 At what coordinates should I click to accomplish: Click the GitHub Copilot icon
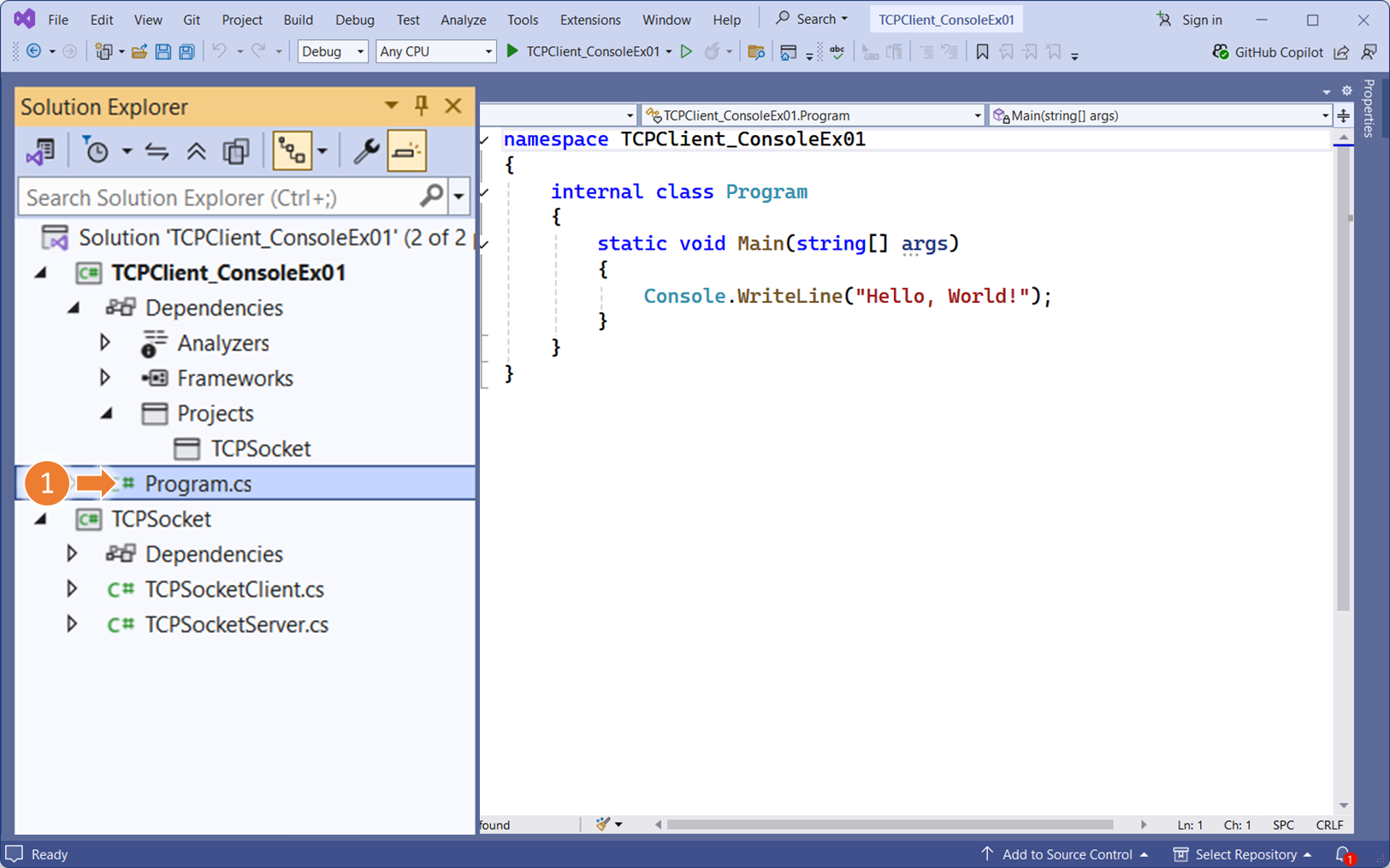1221,52
